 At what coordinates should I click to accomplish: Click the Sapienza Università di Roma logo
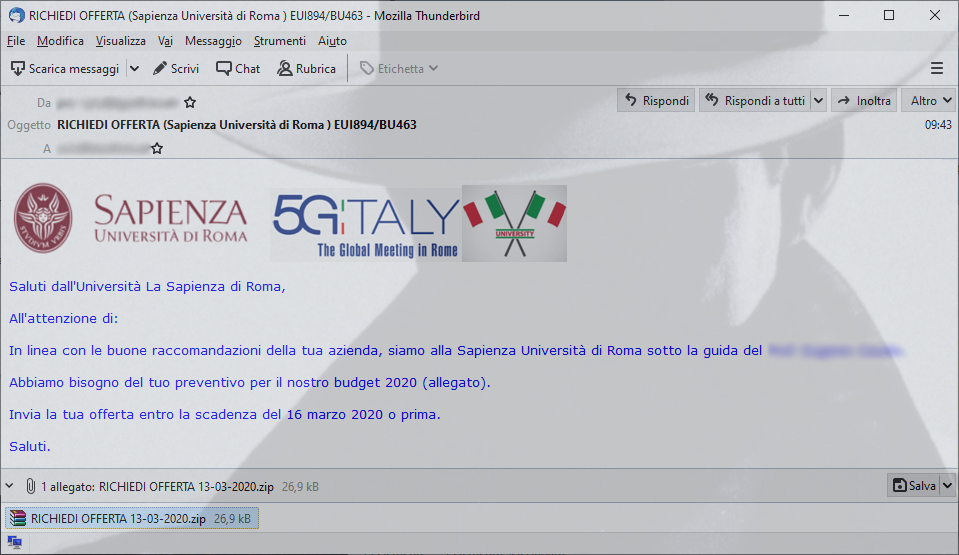click(x=130, y=218)
